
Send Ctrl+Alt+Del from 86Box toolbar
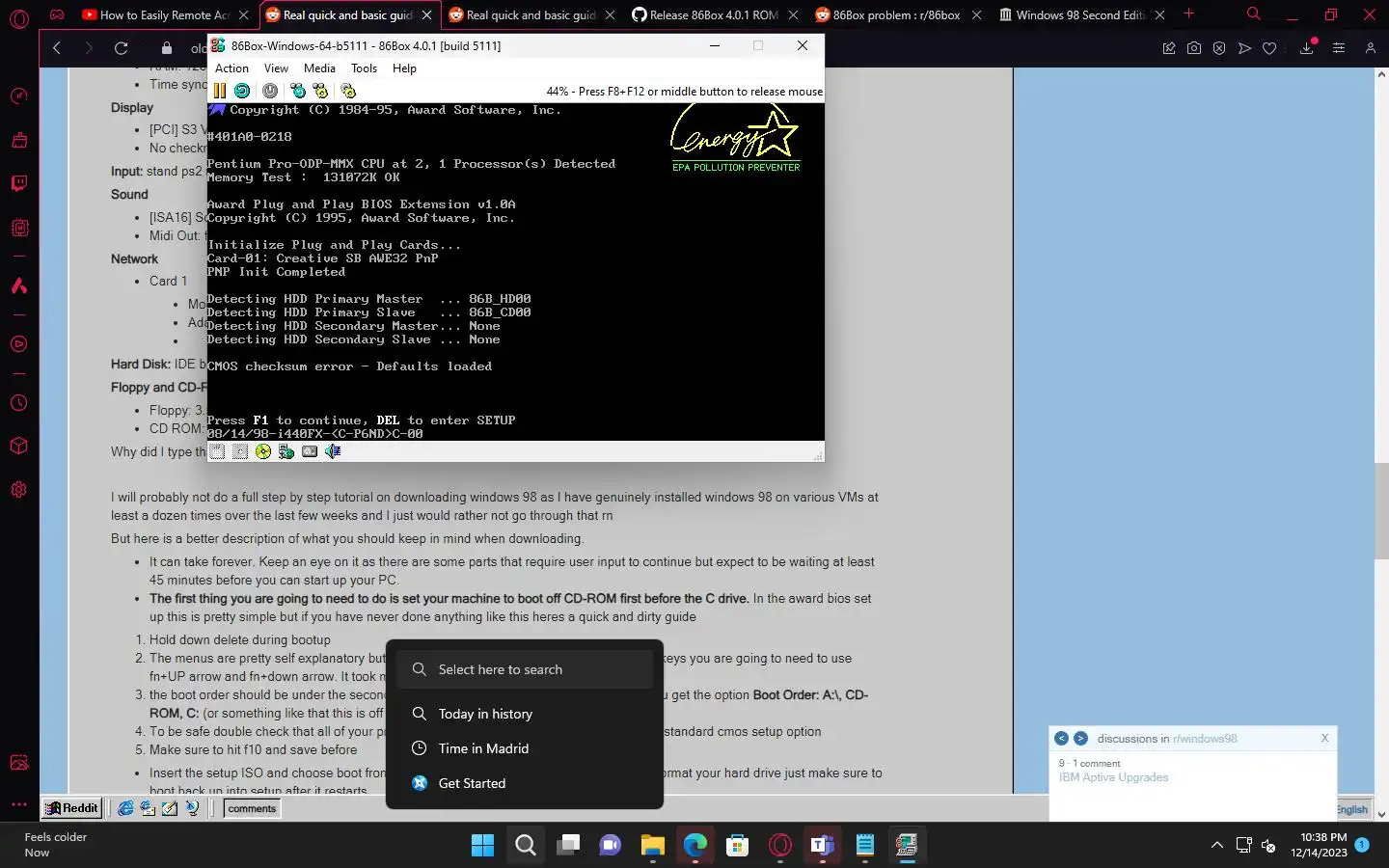298,91
